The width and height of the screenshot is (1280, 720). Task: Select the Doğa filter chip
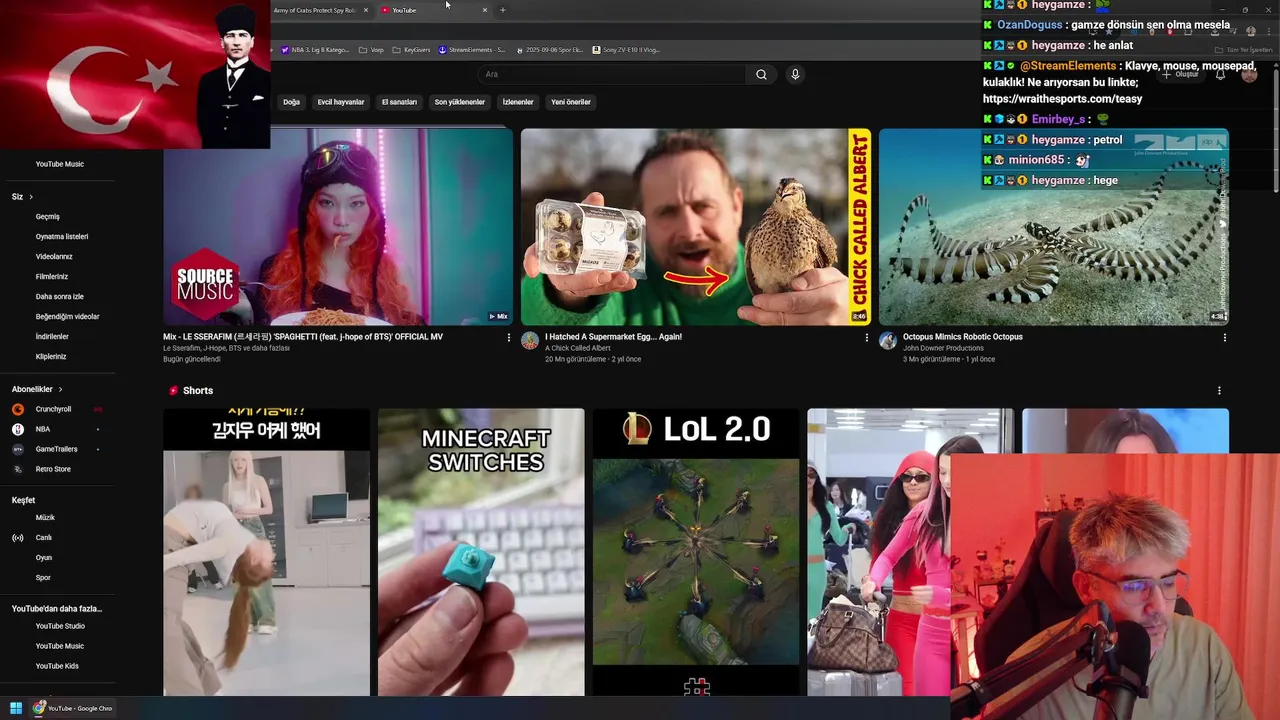[291, 102]
